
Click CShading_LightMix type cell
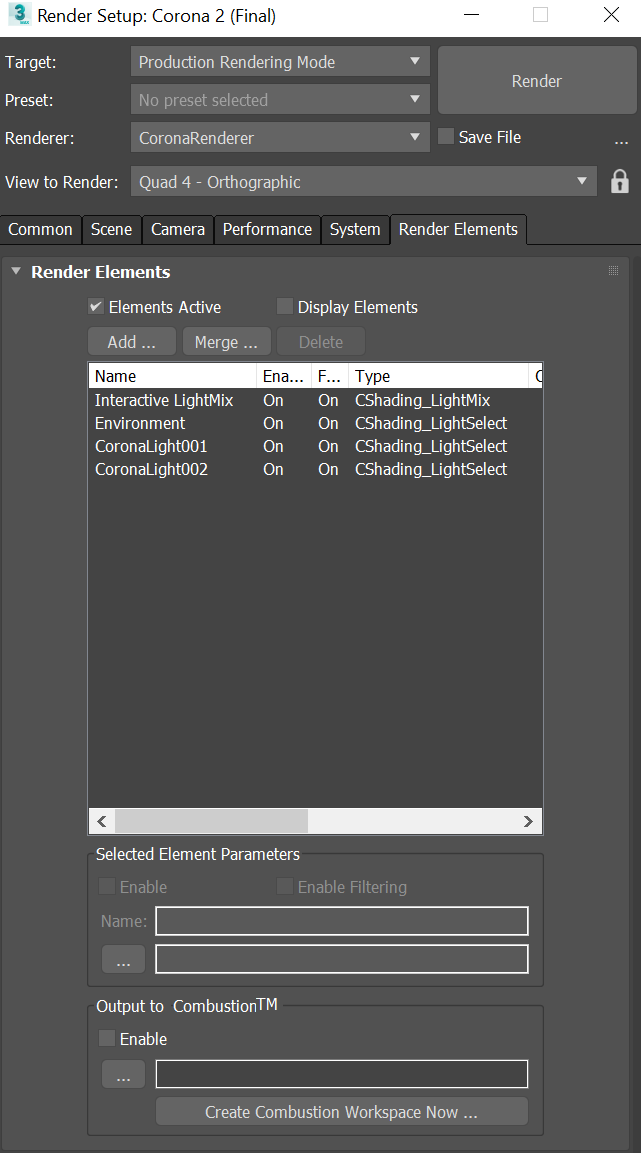coord(423,400)
